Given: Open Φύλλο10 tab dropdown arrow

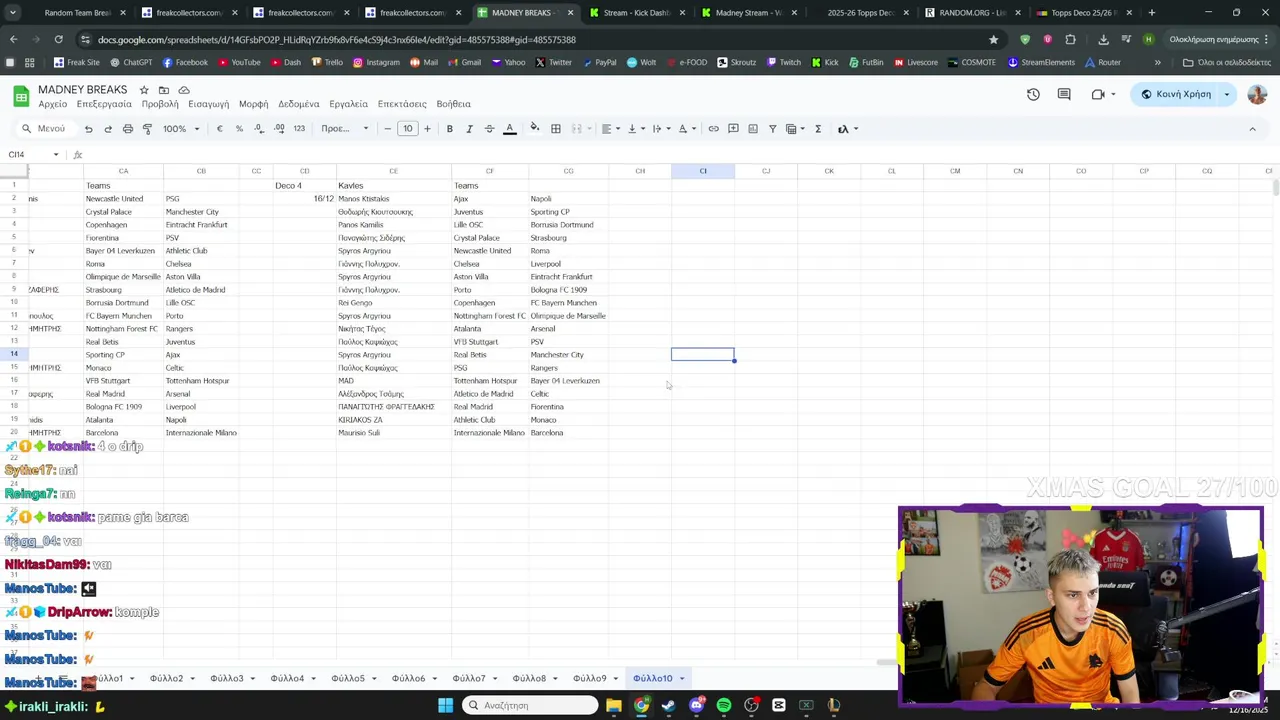Looking at the screenshot, I should [x=682, y=679].
